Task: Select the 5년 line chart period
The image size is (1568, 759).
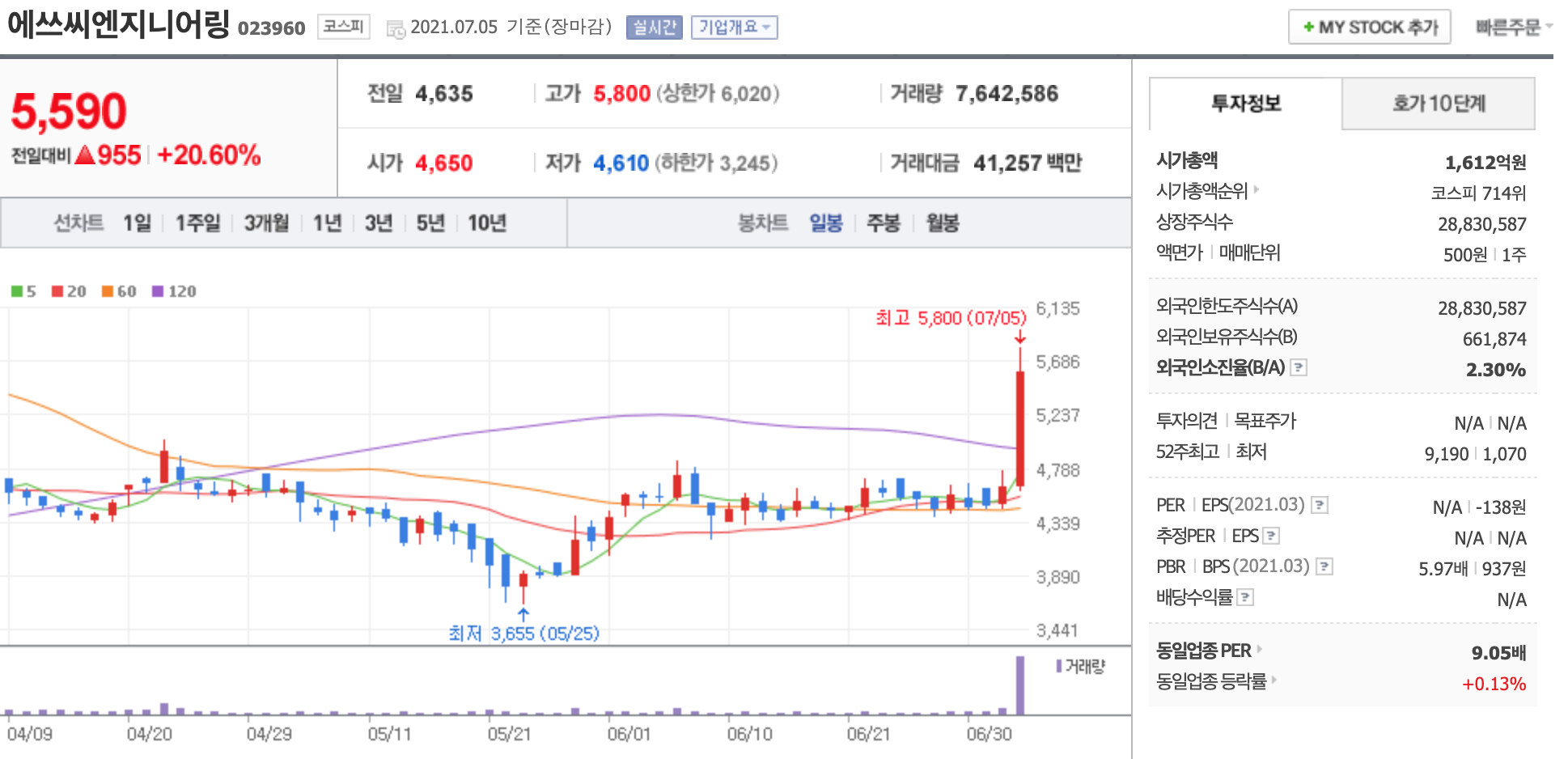Action: pos(430,223)
